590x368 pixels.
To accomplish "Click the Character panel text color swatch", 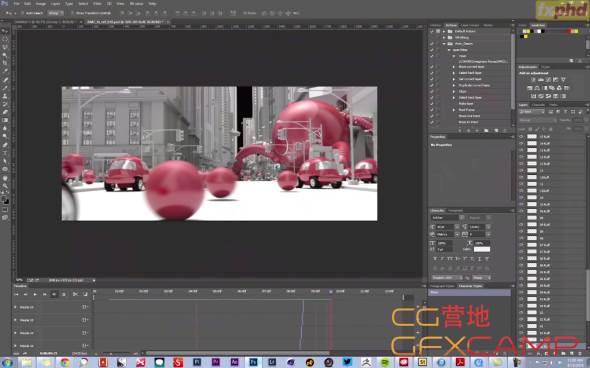I will 482,249.
